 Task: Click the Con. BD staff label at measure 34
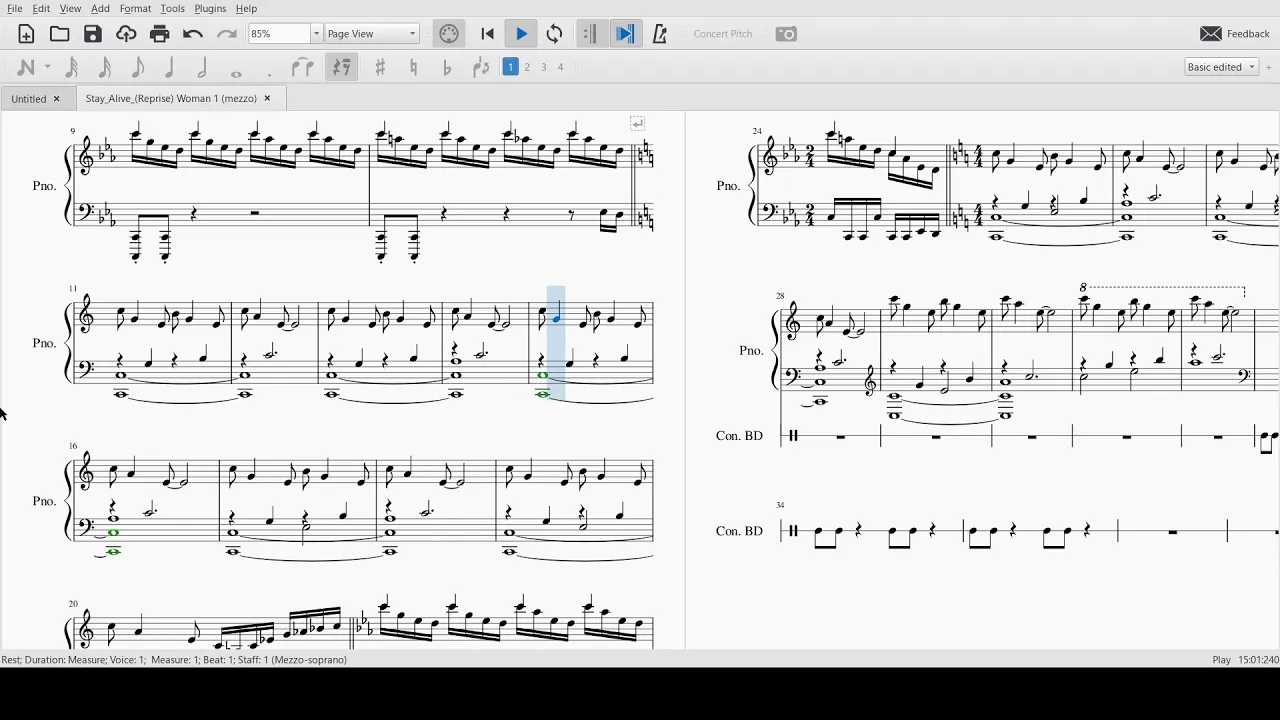point(739,531)
